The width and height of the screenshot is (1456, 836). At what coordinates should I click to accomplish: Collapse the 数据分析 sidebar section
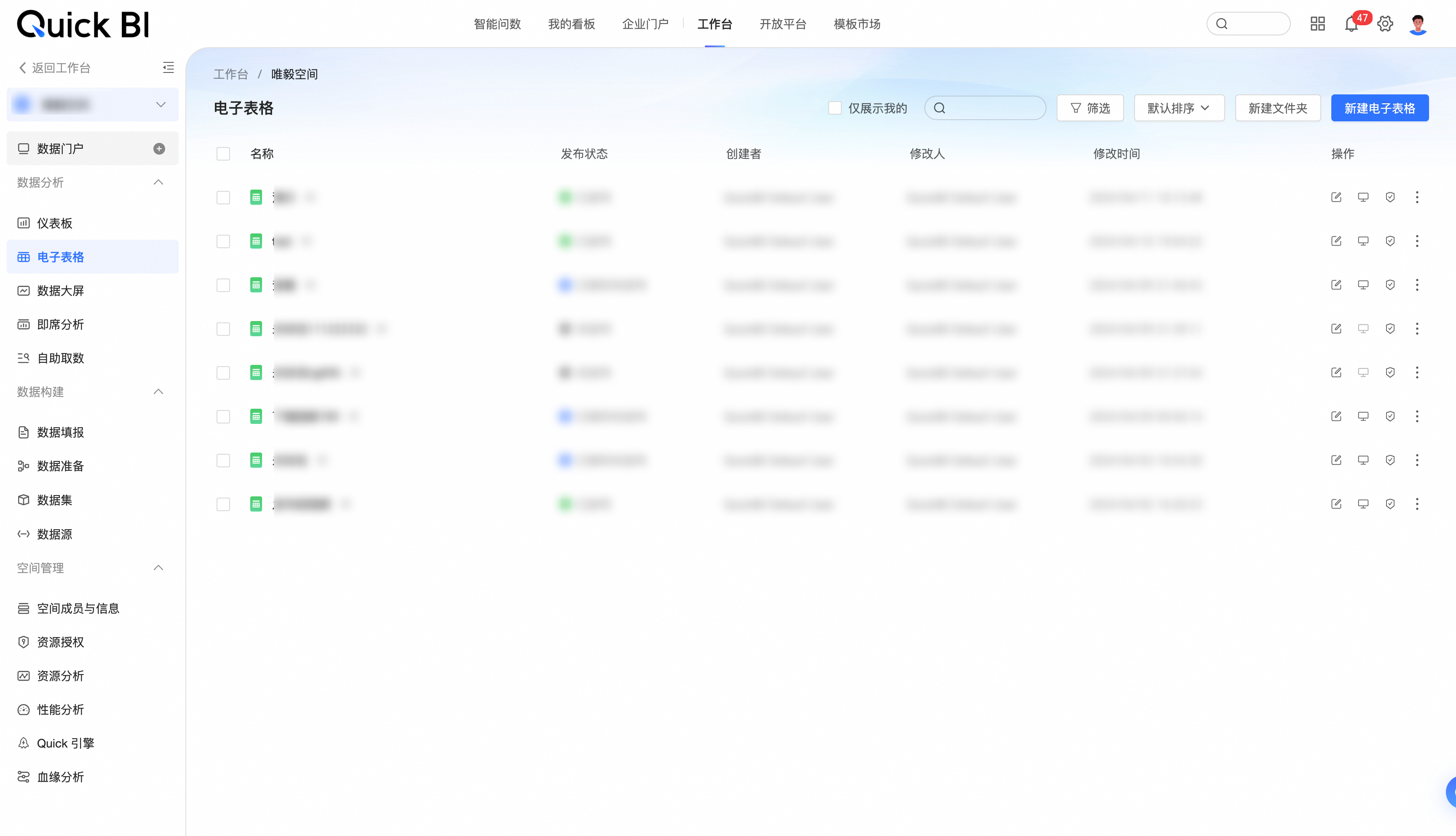(158, 182)
